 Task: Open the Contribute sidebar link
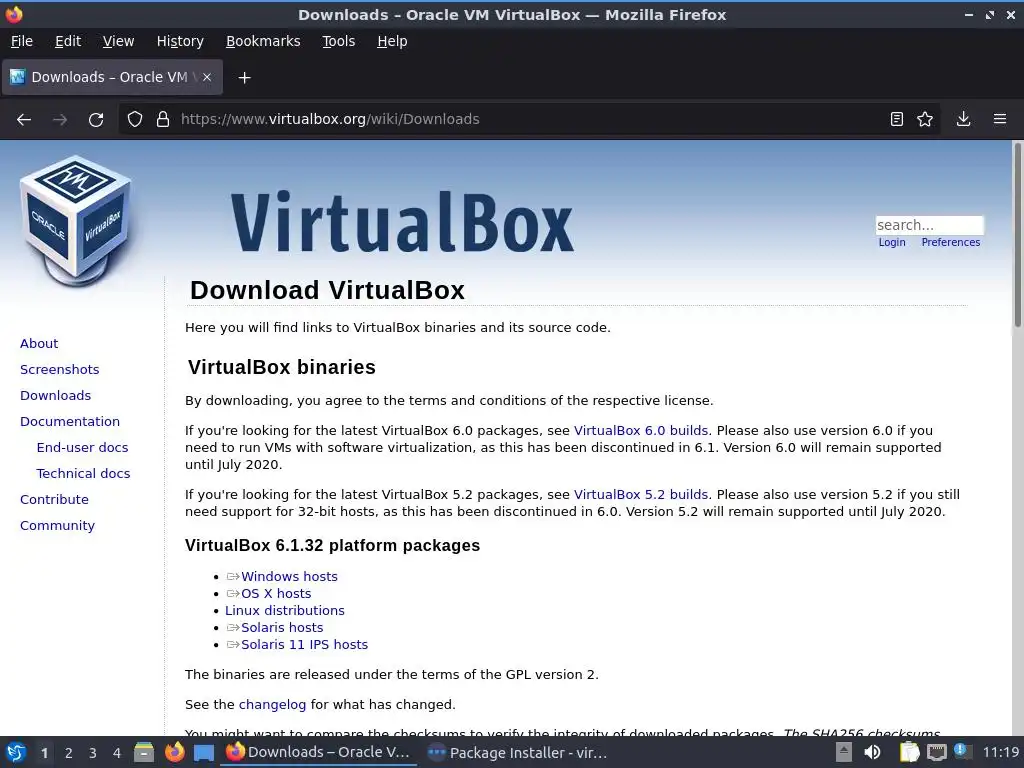pos(54,500)
